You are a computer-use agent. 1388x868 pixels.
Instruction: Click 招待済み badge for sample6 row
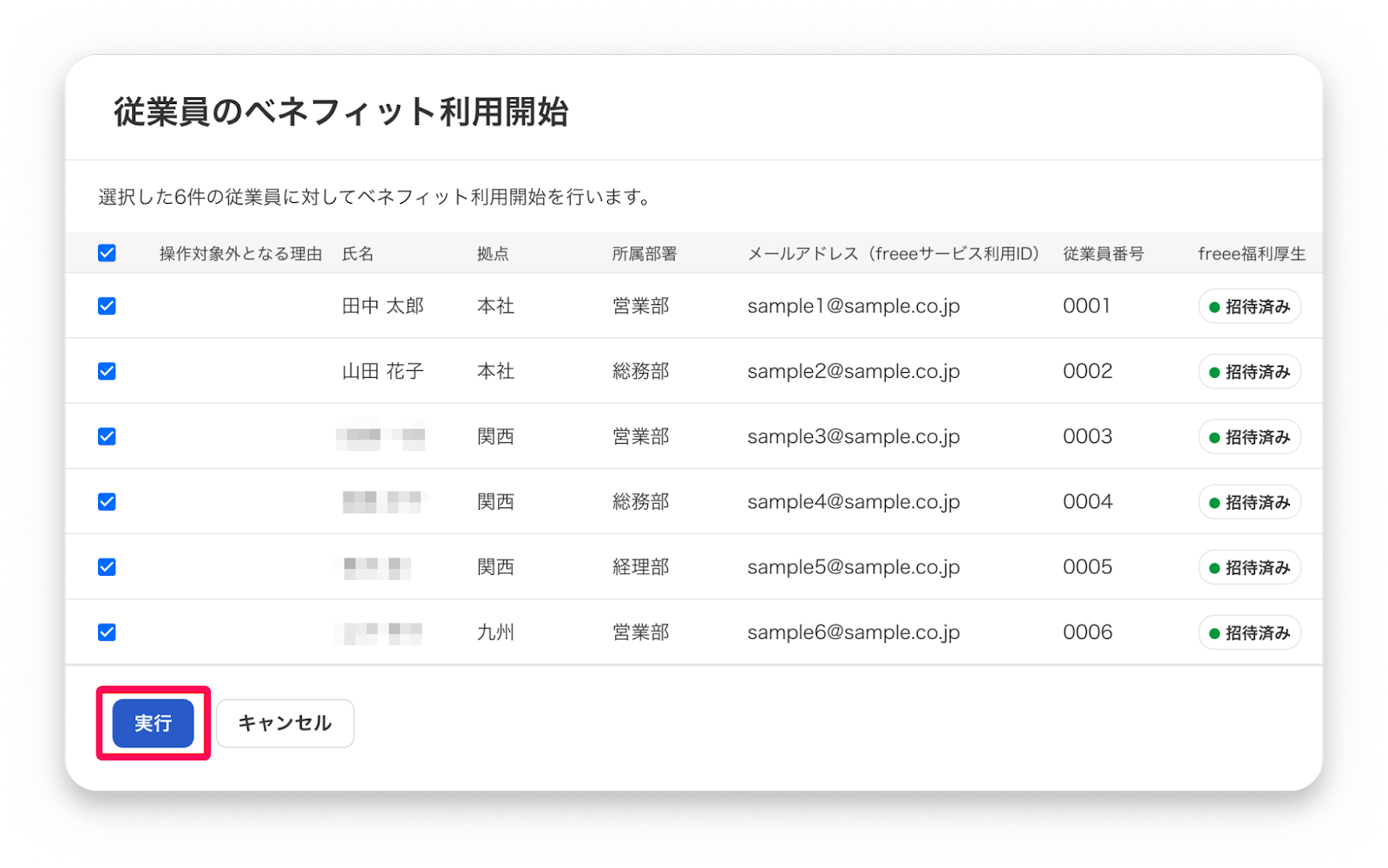click(x=1249, y=633)
